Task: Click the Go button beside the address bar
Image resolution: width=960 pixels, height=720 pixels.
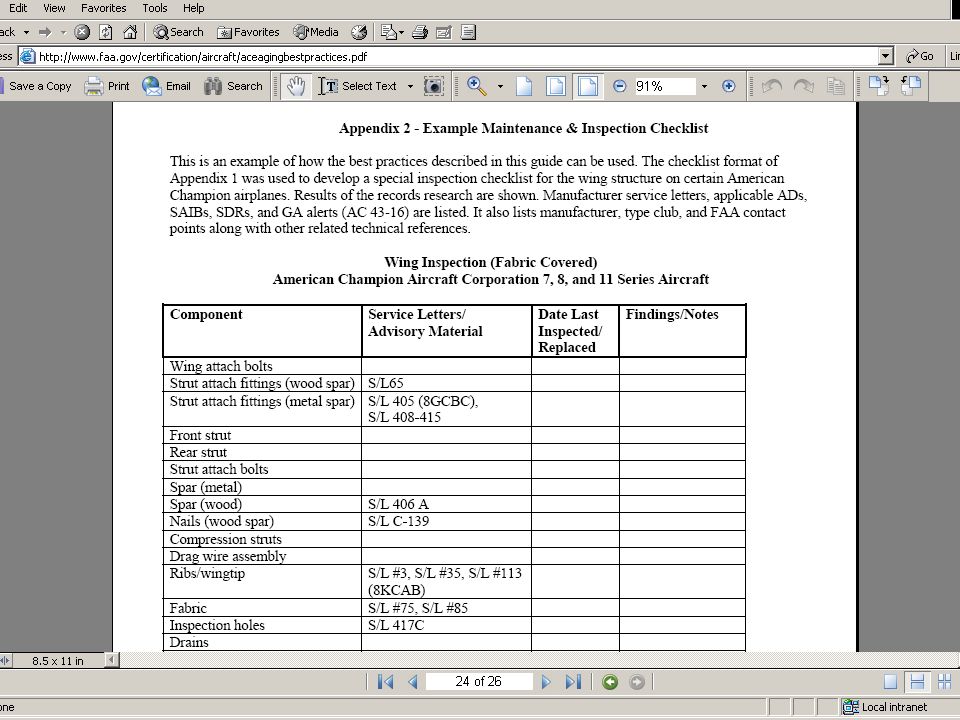Action: pos(920,56)
